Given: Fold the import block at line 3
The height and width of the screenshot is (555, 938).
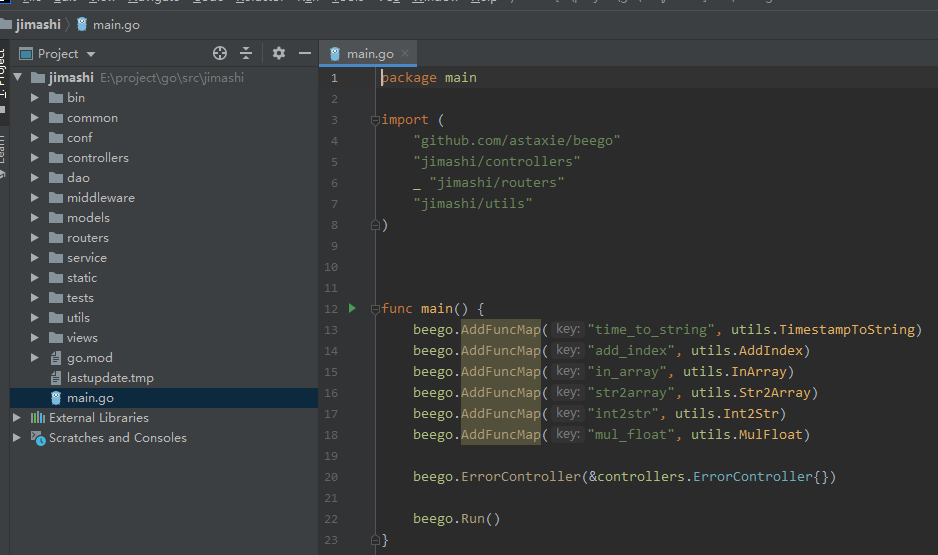Looking at the screenshot, I should pos(375,120).
